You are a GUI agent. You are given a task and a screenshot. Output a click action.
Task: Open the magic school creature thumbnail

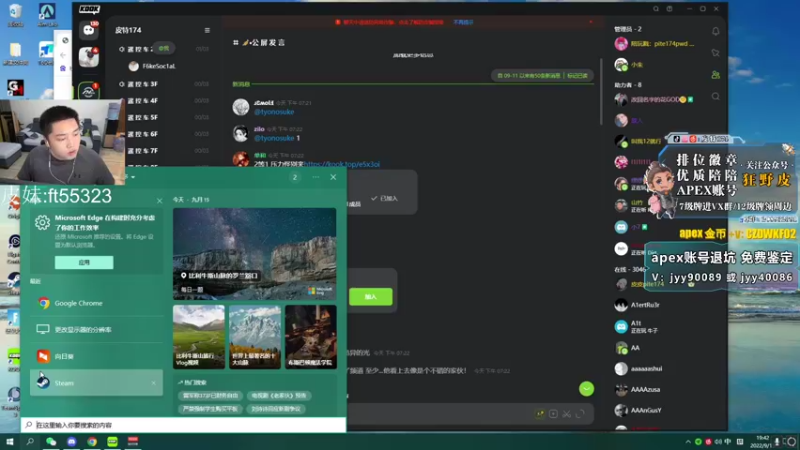pos(311,337)
